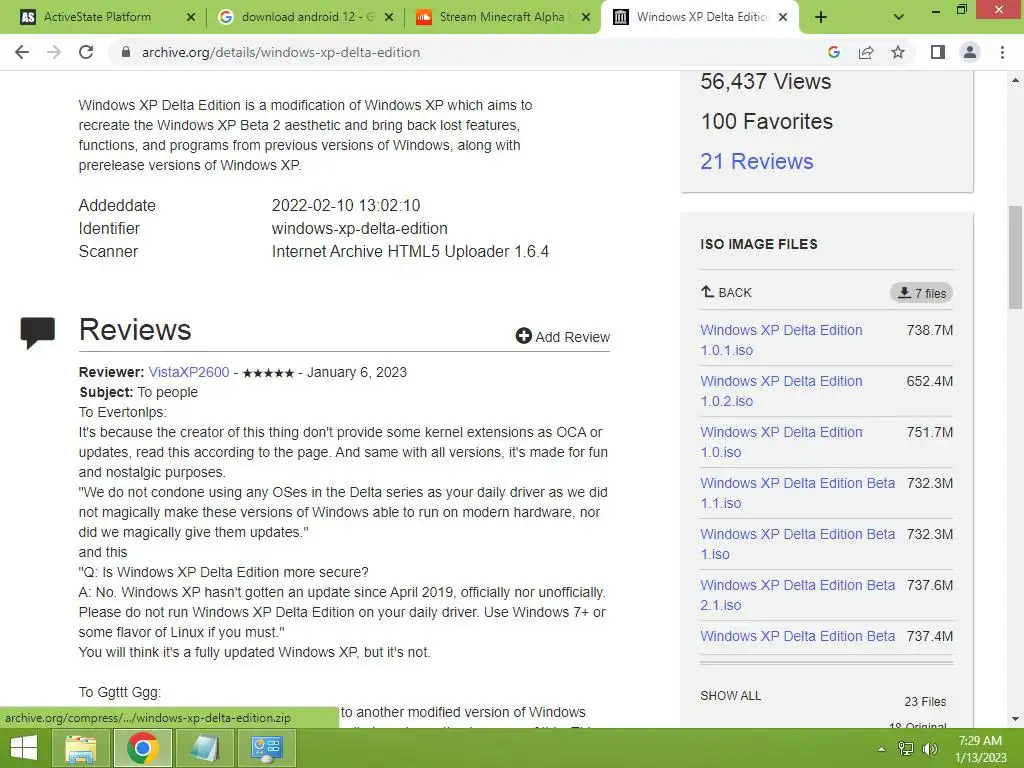This screenshot has height=768, width=1024.
Task: Click the network tray icon
Action: click(906, 749)
